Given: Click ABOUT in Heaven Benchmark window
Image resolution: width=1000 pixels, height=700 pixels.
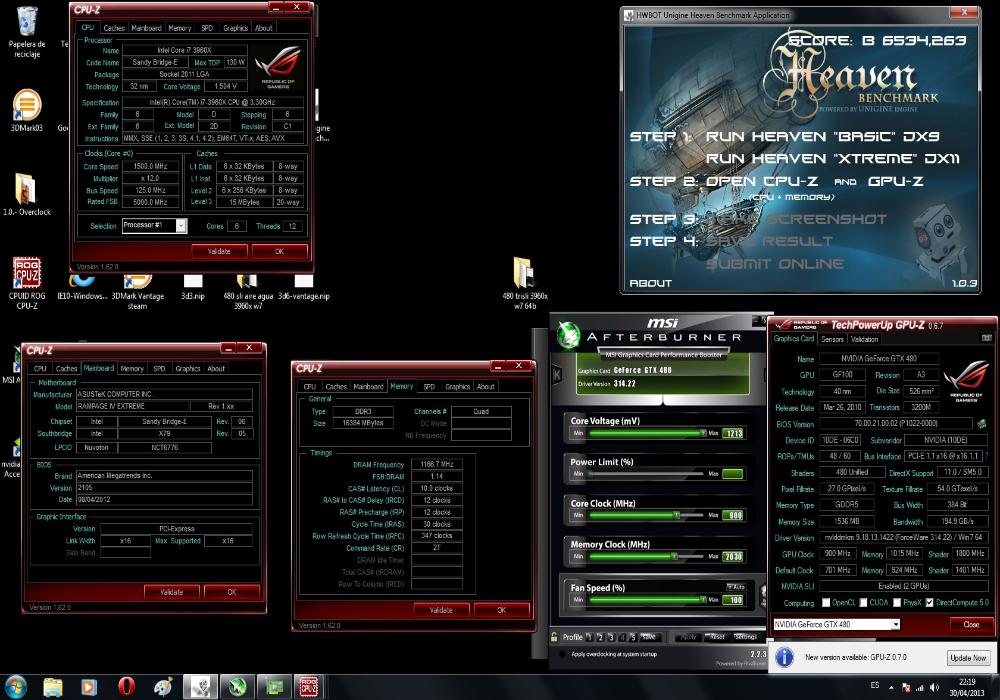Looking at the screenshot, I should [651, 283].
